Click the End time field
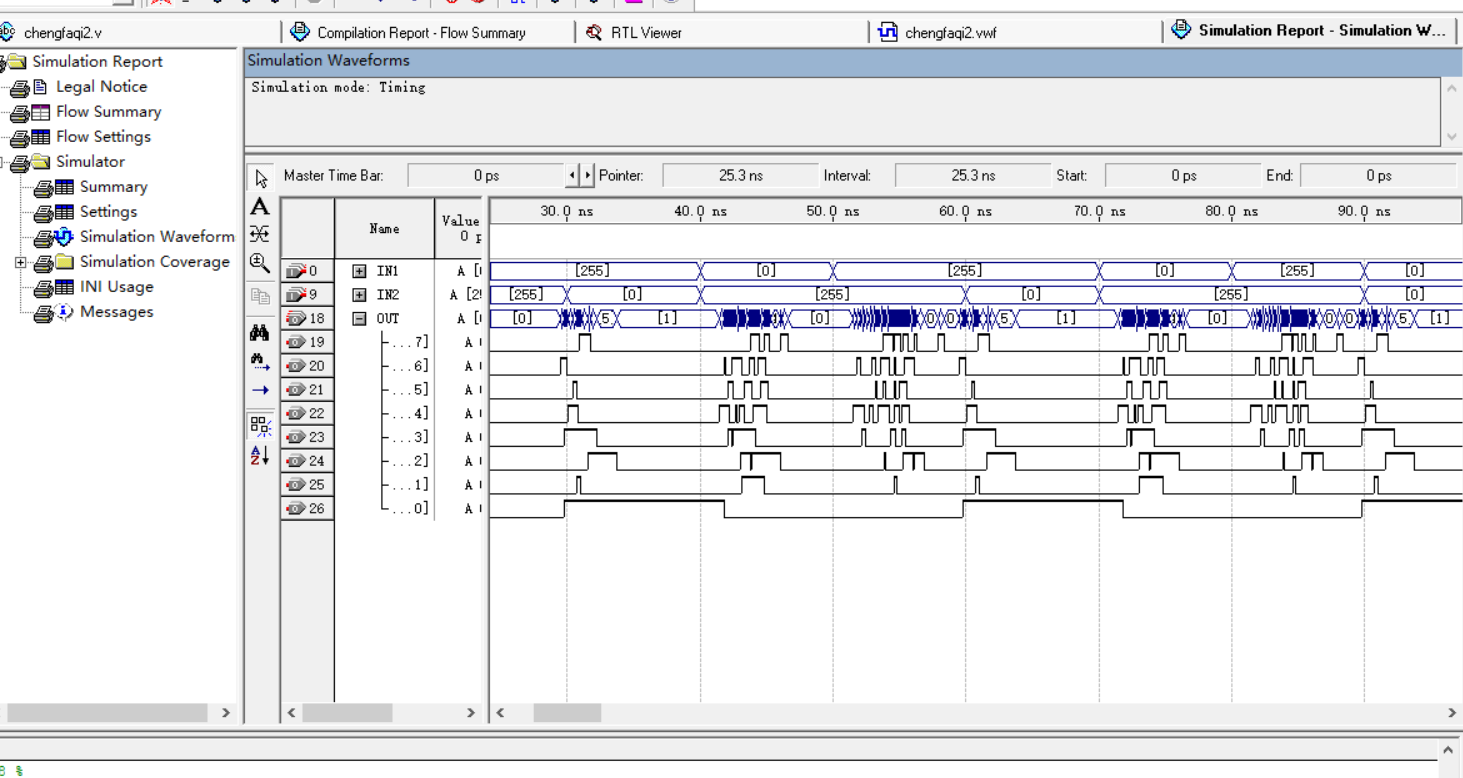1463x778 pixels. [x=1378, y=176]
